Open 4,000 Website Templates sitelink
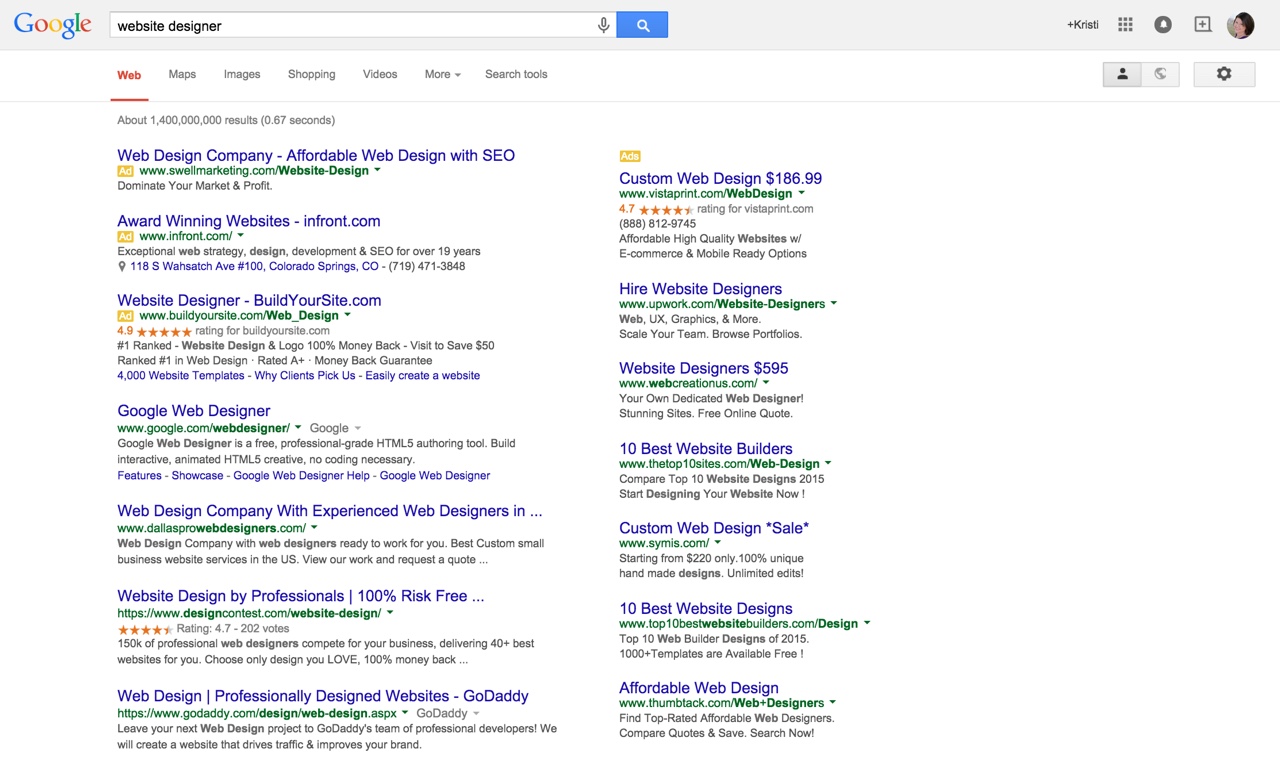The image size is (1280, 760). click(181, 376)
